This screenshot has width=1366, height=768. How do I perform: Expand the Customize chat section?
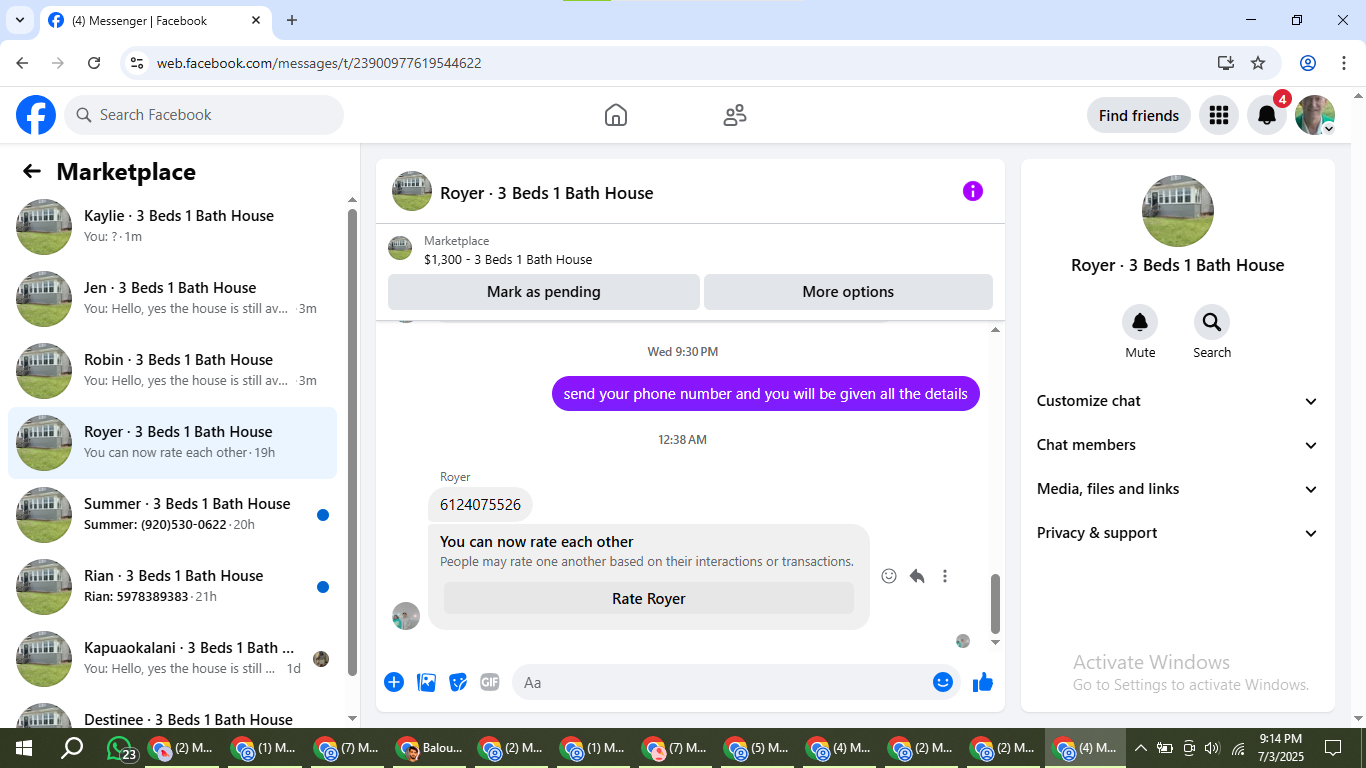(x=1178, y=401)
